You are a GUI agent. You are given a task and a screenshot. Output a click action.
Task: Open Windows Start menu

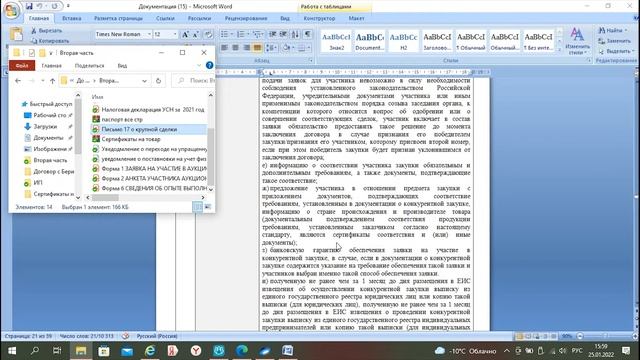[x=12, y=351]
